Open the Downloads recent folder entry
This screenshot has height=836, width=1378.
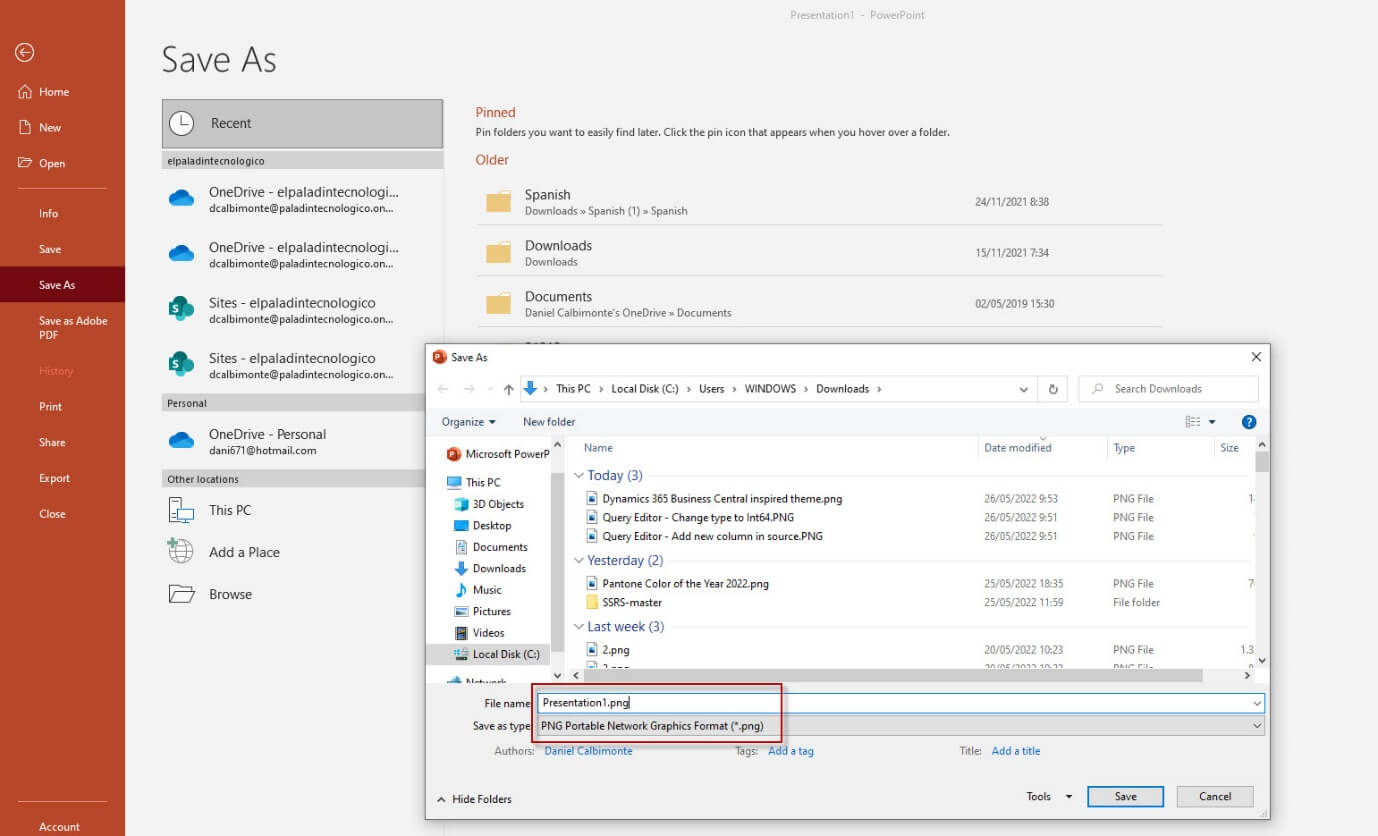pyautogui.click(x=819, y=253)
